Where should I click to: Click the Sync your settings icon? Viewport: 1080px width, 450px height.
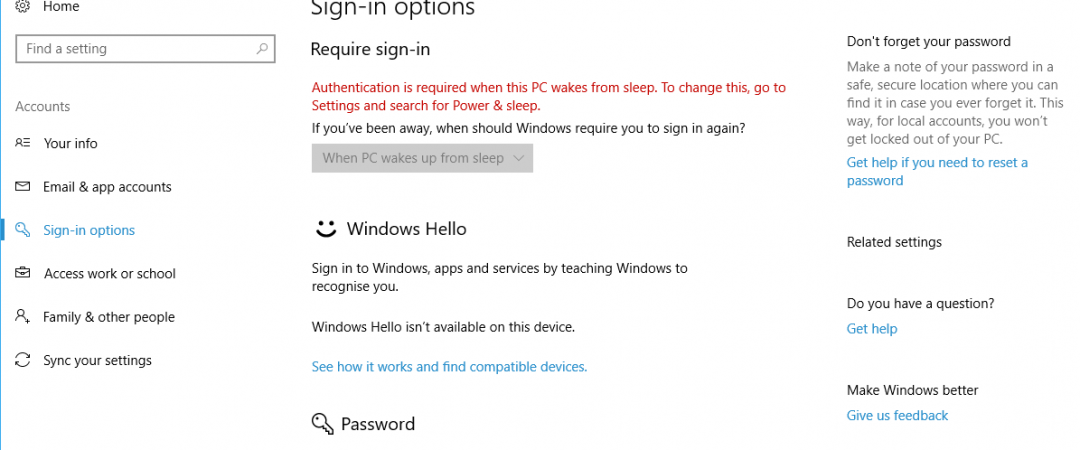pos(23,360)
